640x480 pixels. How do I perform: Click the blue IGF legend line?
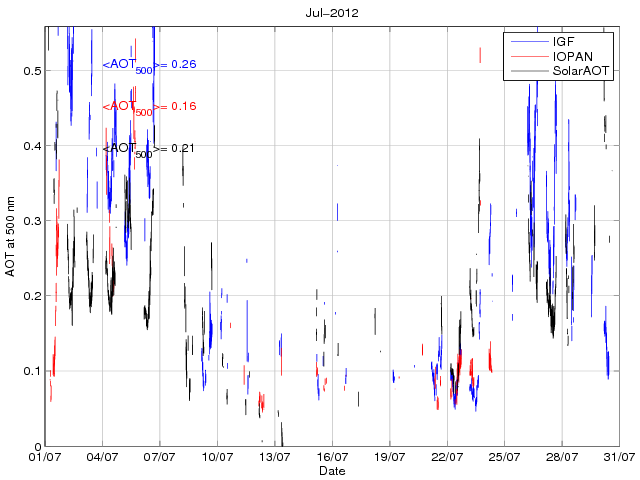[x=529, y=42]
